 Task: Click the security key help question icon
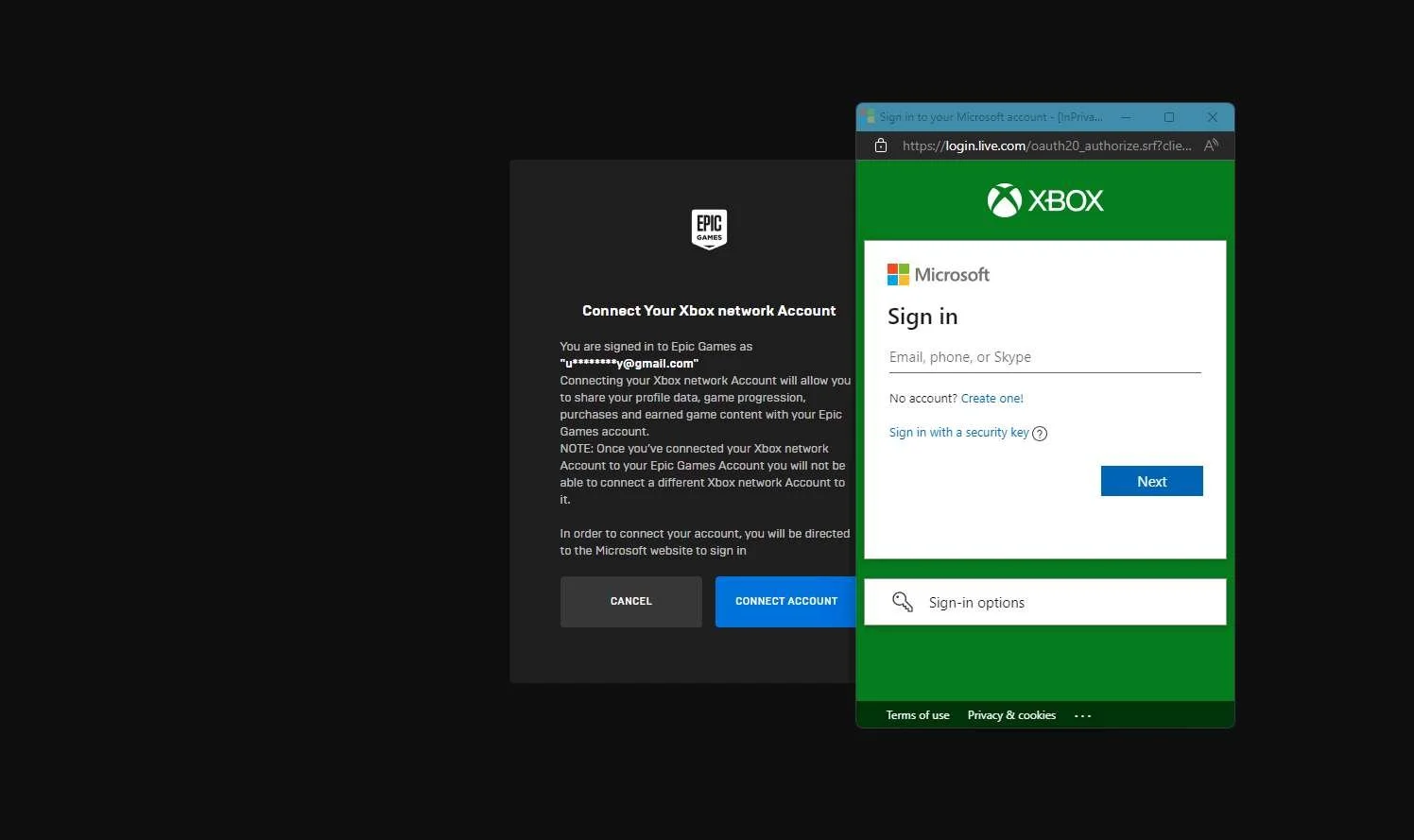1040,434
